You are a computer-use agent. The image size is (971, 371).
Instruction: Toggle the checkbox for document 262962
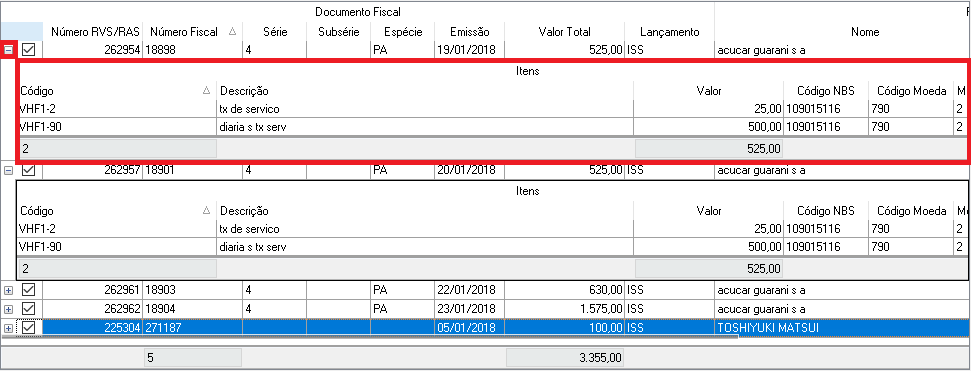tap(28, 308)
